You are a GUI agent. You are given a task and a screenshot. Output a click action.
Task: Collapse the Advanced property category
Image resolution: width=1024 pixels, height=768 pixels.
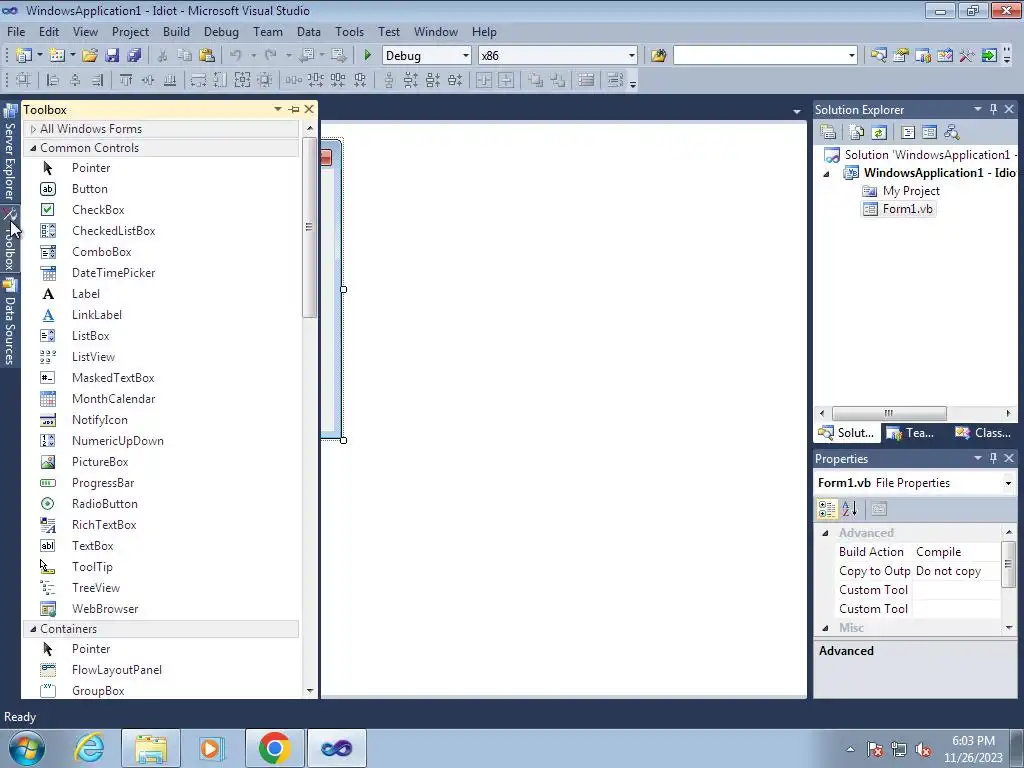[825, 534]
